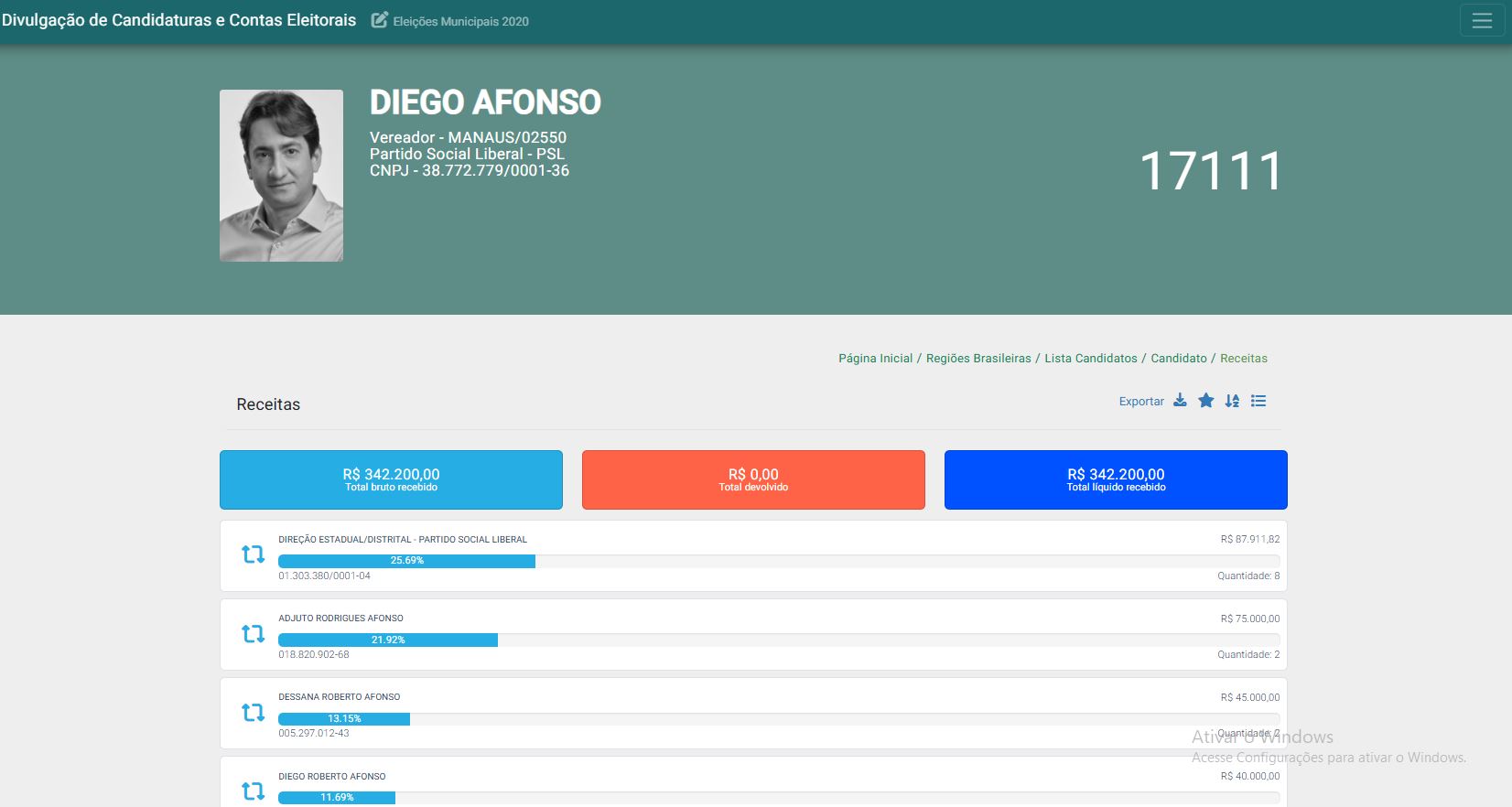Click donor name DESSANA ROBERTO AFONSO
This screenshot has height=807, width=1512.
pos(340,697)
